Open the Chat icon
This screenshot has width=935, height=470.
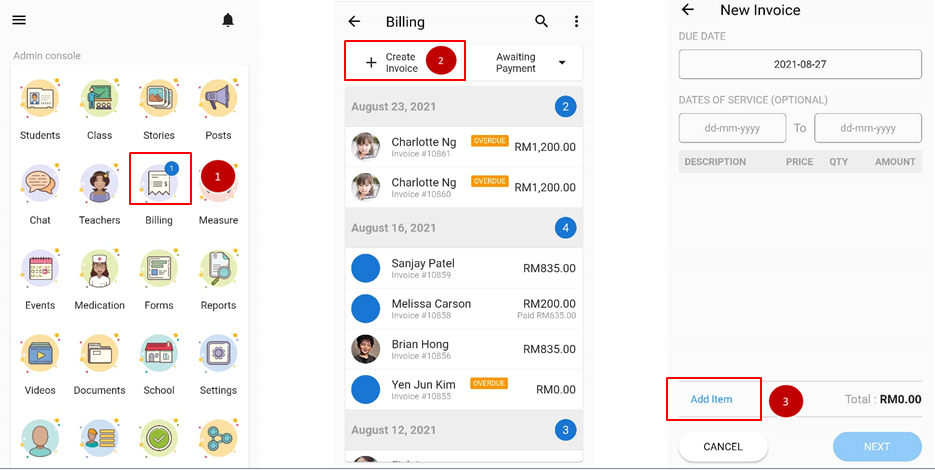click(x=40, y=186)
